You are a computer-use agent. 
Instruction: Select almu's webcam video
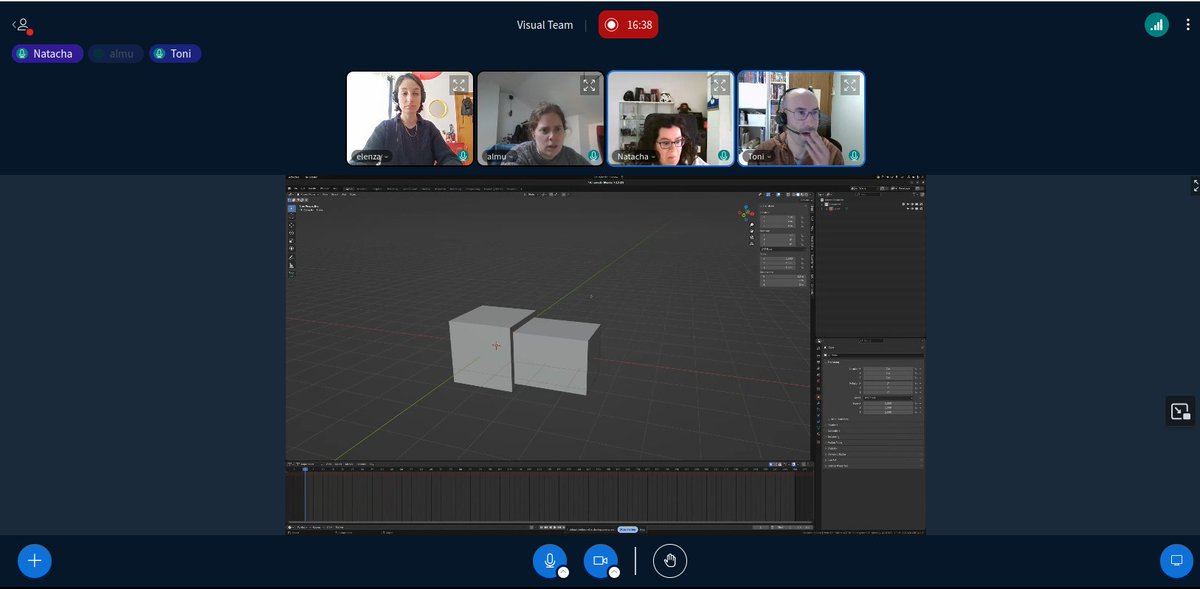541,118
